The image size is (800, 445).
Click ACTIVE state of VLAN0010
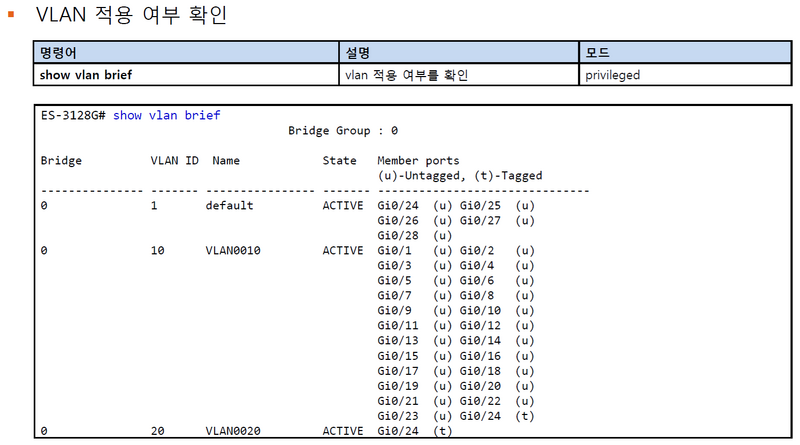343,251
